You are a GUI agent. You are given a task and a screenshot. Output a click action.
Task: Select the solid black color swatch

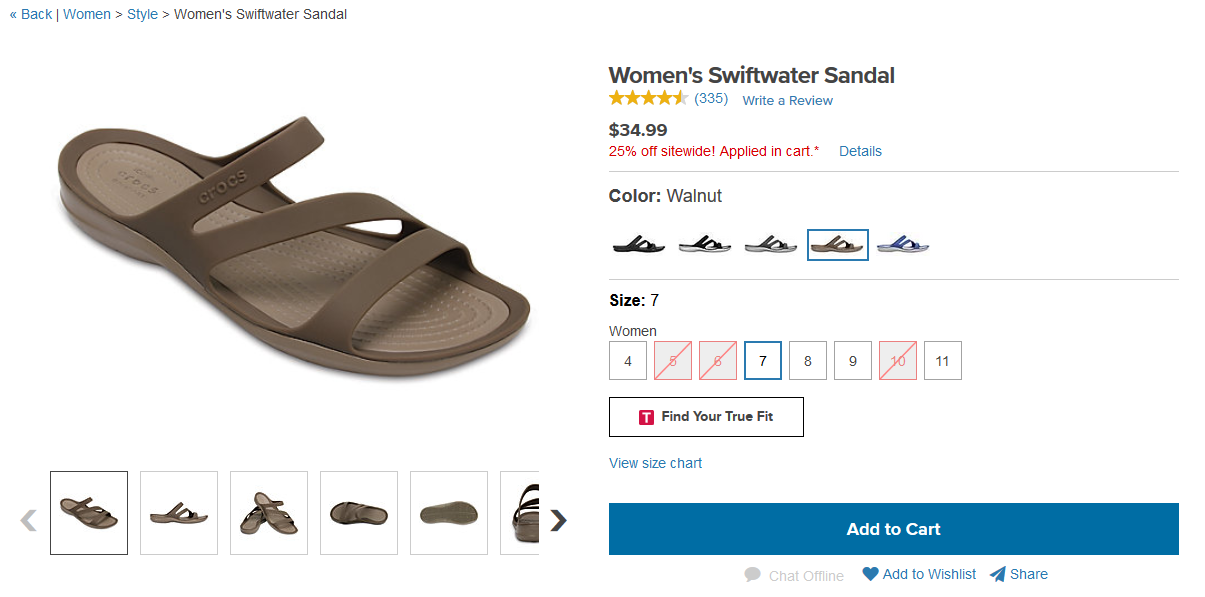[638, 244]
